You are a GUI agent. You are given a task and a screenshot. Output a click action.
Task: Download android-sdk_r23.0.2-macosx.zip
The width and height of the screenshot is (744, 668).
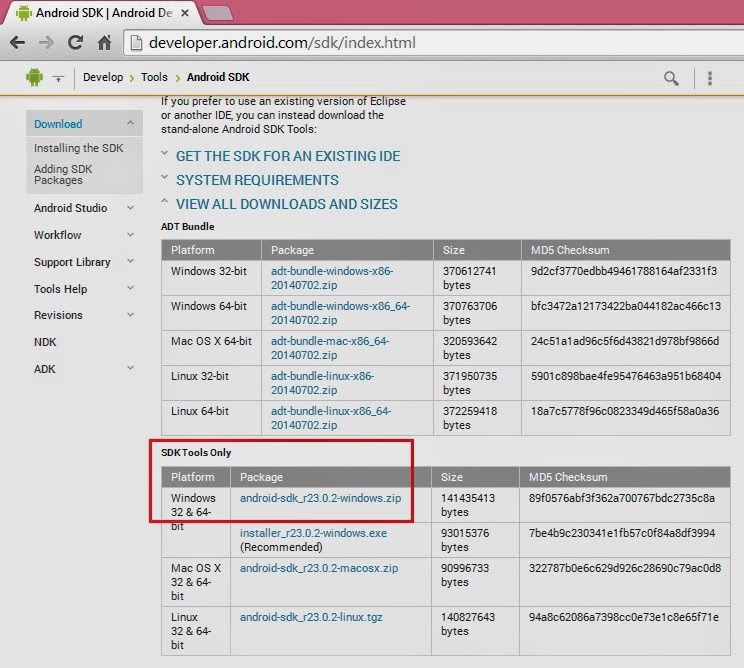tap(319, 568)
